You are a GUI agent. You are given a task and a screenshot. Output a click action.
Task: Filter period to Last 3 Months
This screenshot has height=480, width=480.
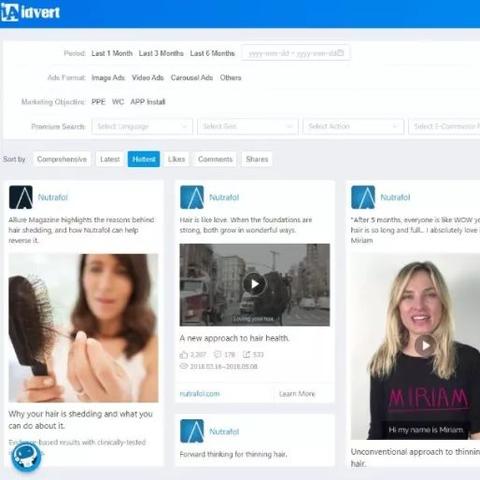tap(161, 53)
